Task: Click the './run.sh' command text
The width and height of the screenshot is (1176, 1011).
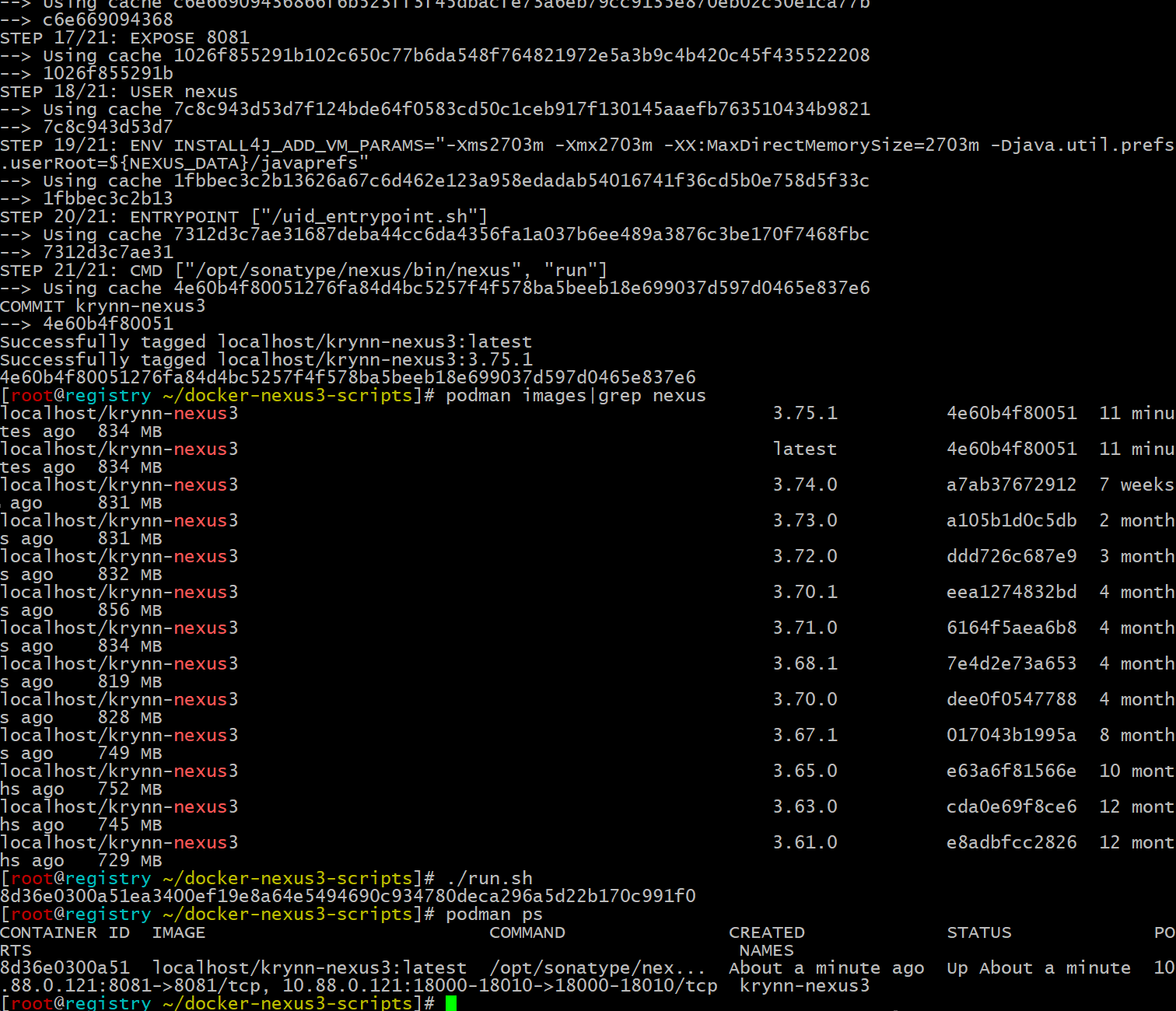Action: [x=489, y=878]
